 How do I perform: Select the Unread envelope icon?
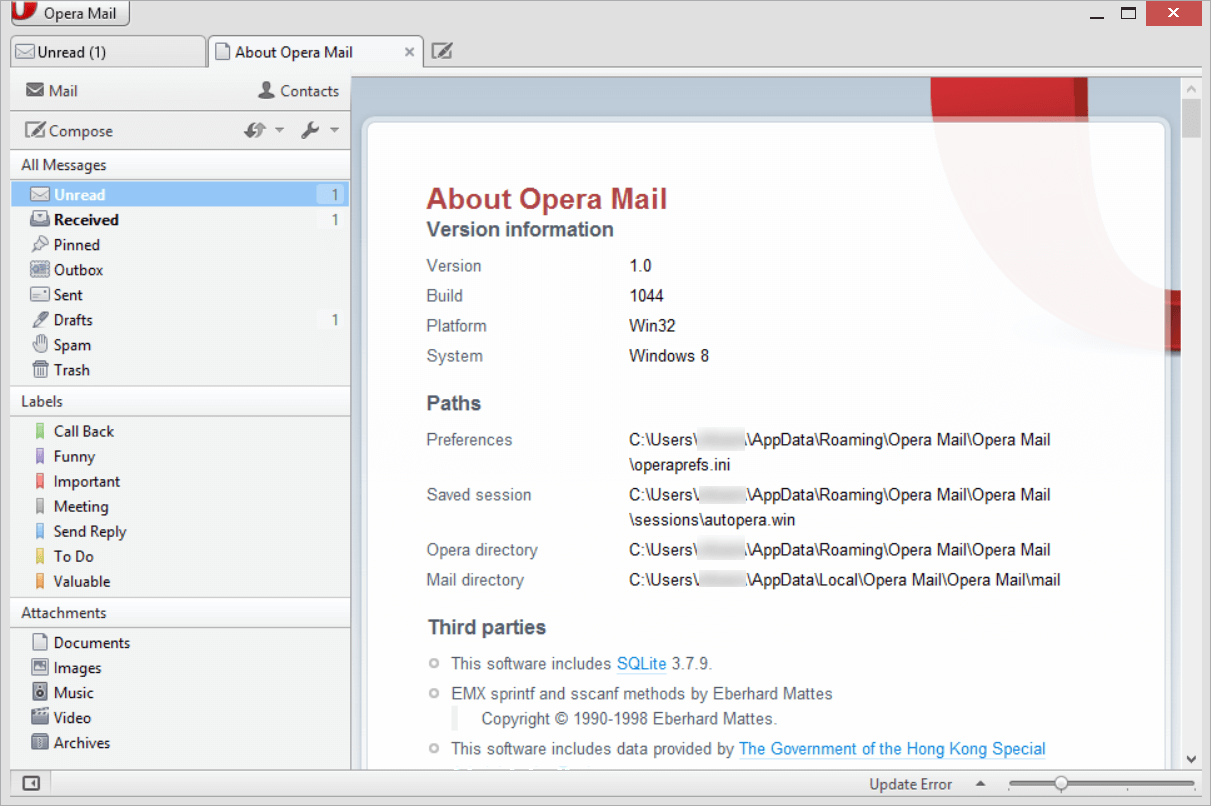point(40,195)
